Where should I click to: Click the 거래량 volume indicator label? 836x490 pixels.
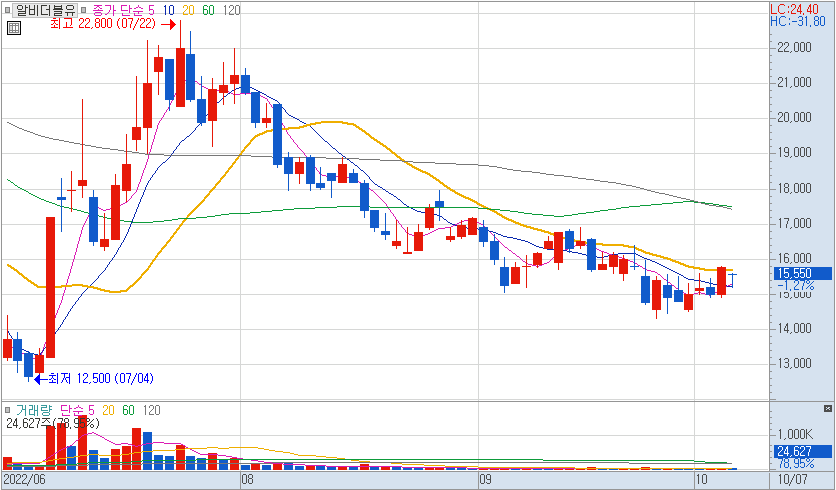pyautogui.click(x=34, y=410)
